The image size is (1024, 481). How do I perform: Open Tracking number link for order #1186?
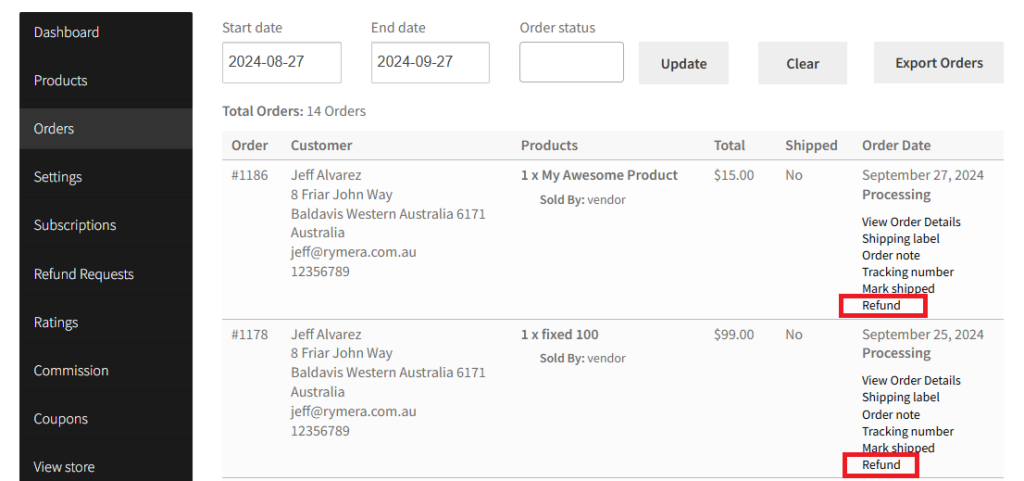click(x=908, y=272)
